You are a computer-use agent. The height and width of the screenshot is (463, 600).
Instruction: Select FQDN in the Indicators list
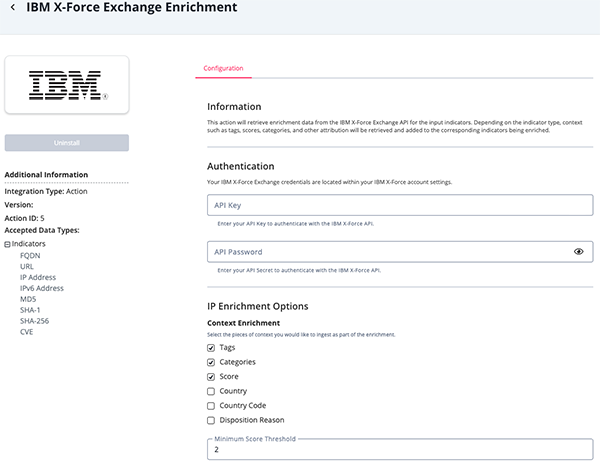click(x=30, y=256)
